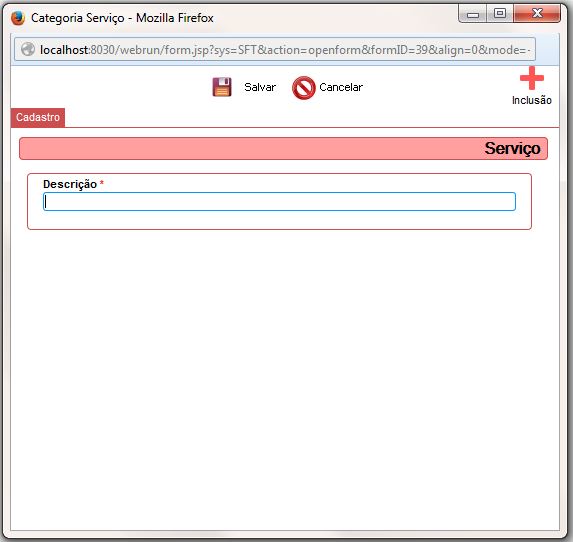This screenshot has width=573, height=542.
Task: Focus the localhost URL address bar
Action: coord(275,49)
